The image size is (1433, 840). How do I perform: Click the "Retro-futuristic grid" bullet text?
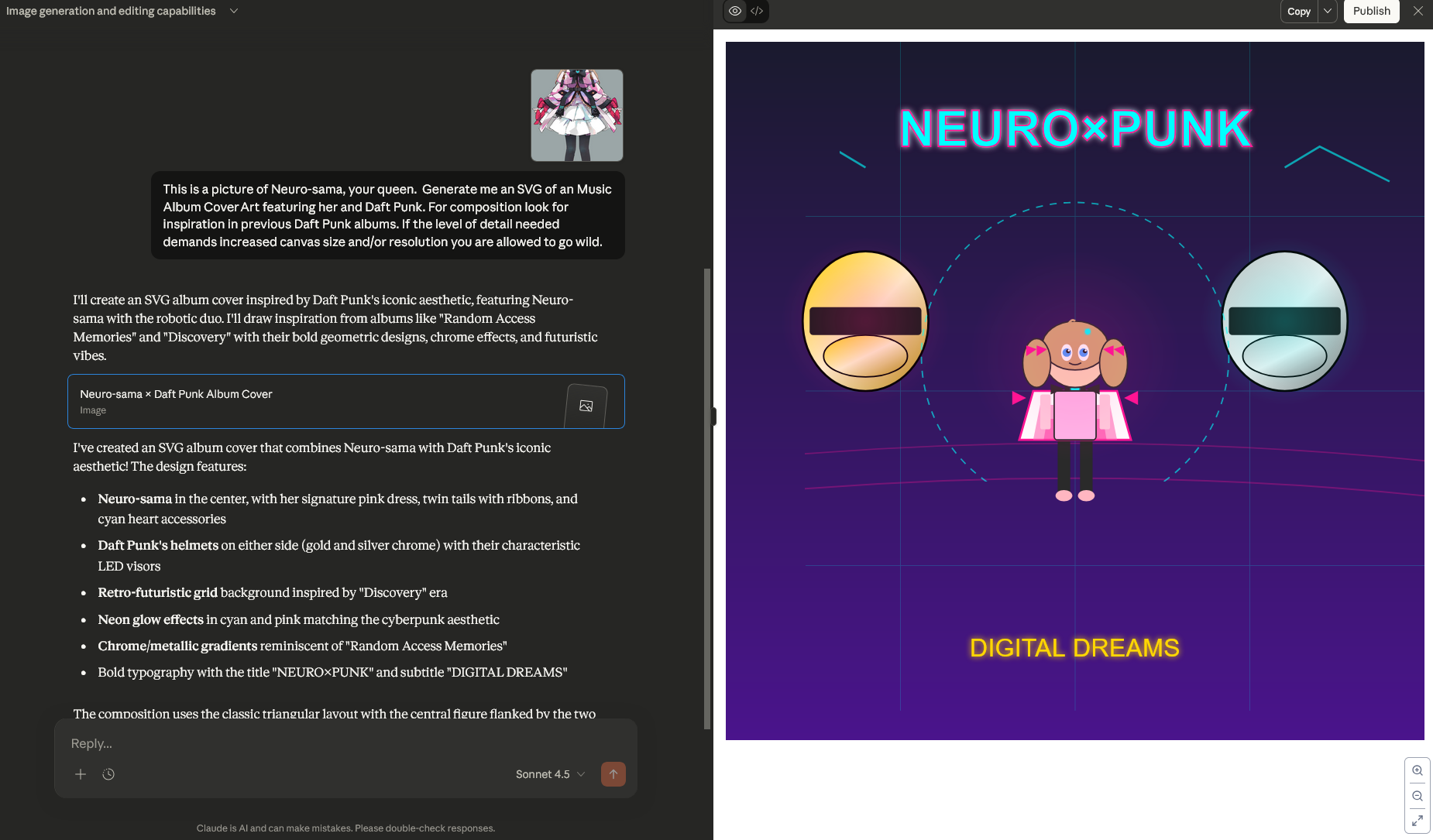point(273,592)
